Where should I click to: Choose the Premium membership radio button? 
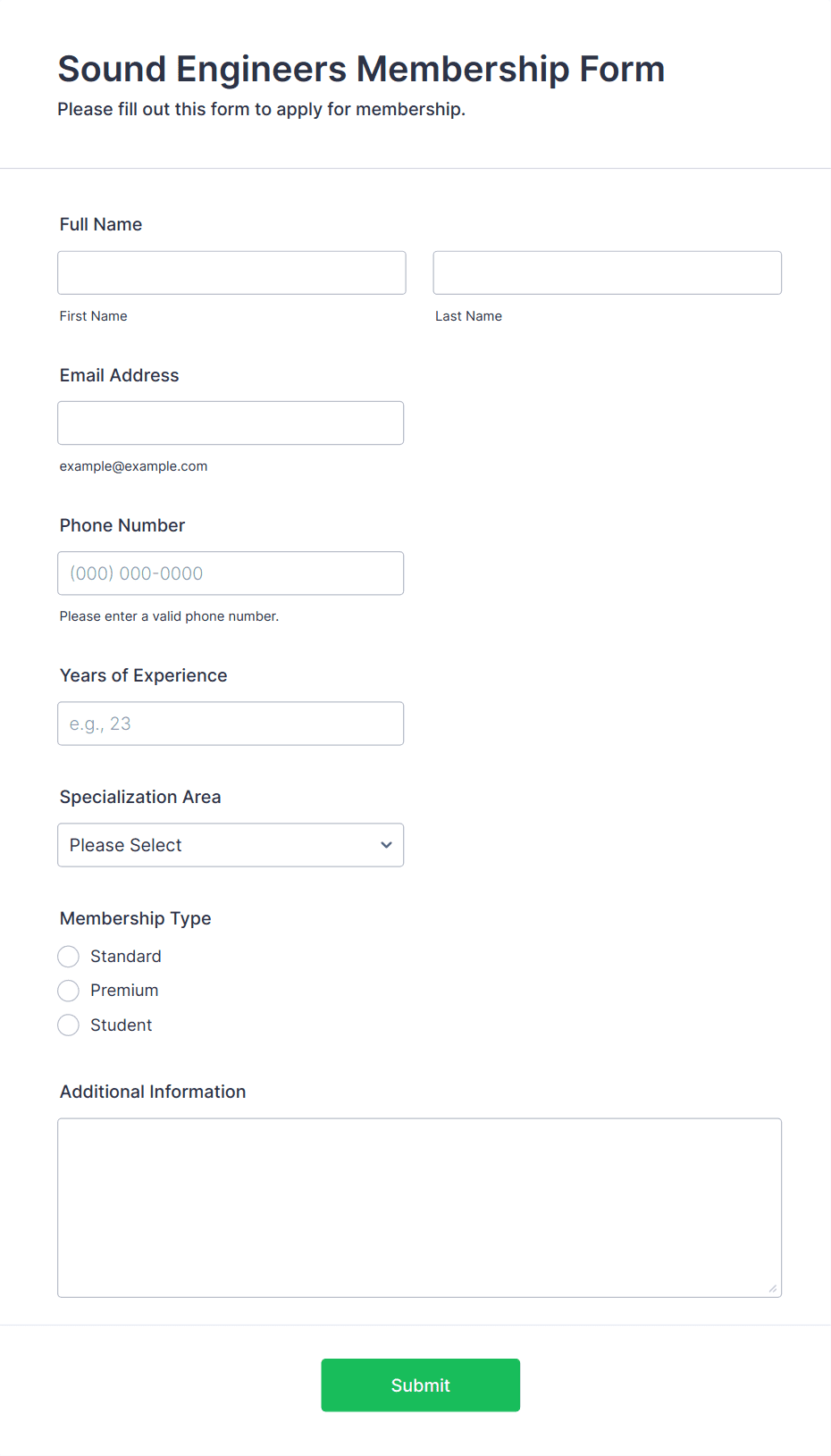click(x=69, y=991)
